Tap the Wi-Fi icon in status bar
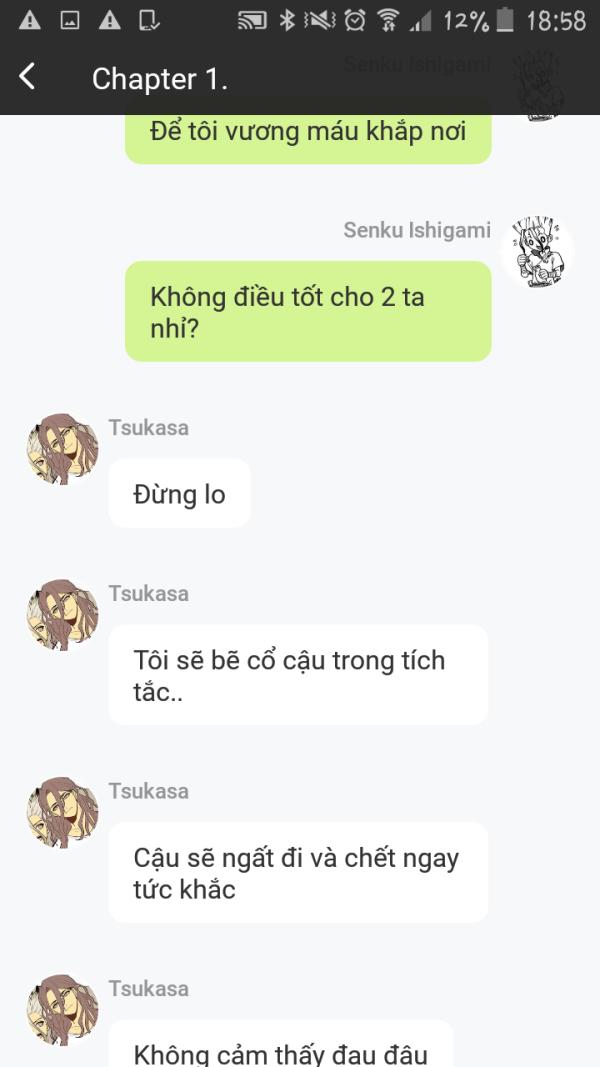Screen dimensions: 600x1067 coord(388,20)
